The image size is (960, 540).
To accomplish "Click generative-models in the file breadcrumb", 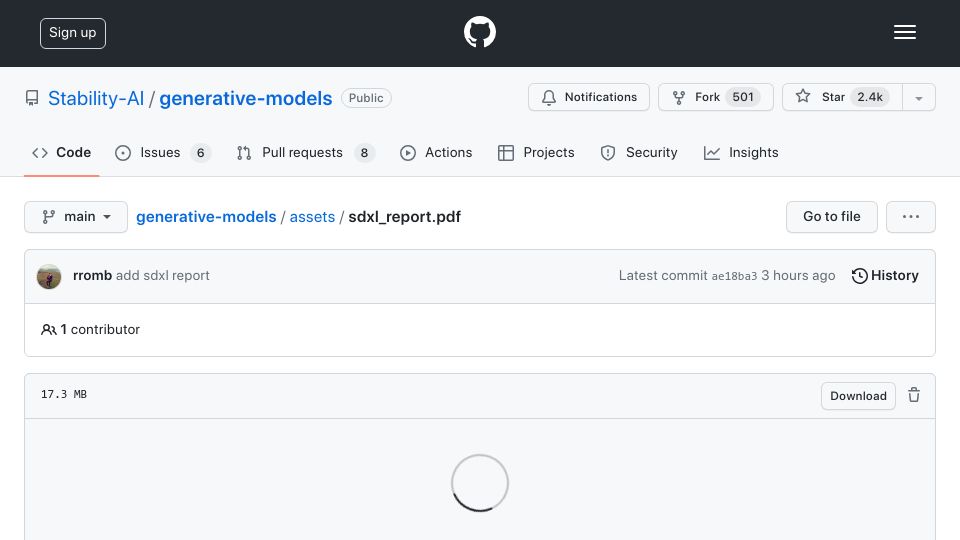I will click(x=206, y=217).
